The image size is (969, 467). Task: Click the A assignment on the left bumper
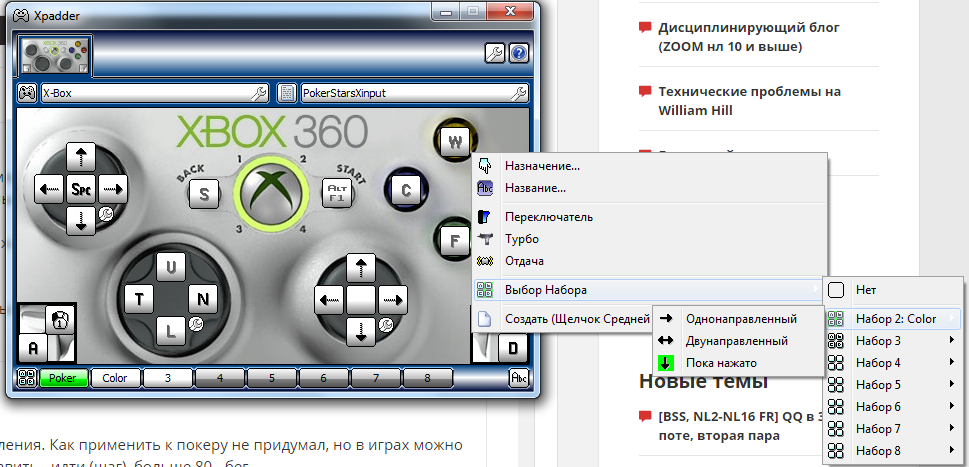point(33,348)
